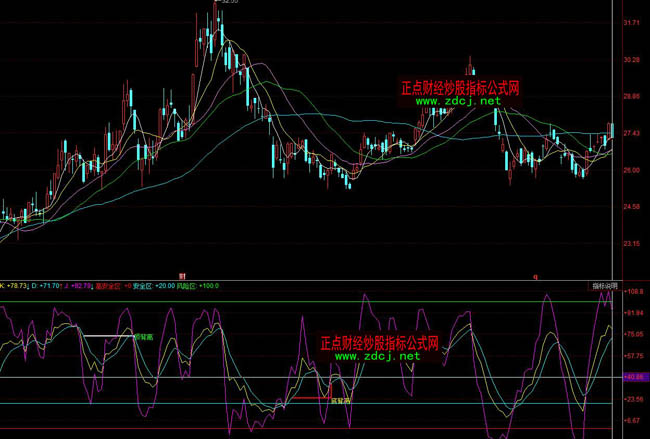This screenshot has width=650, height=439.
Task: Click the 风险区 +100.0 parameter label
Action: [200, 286]
